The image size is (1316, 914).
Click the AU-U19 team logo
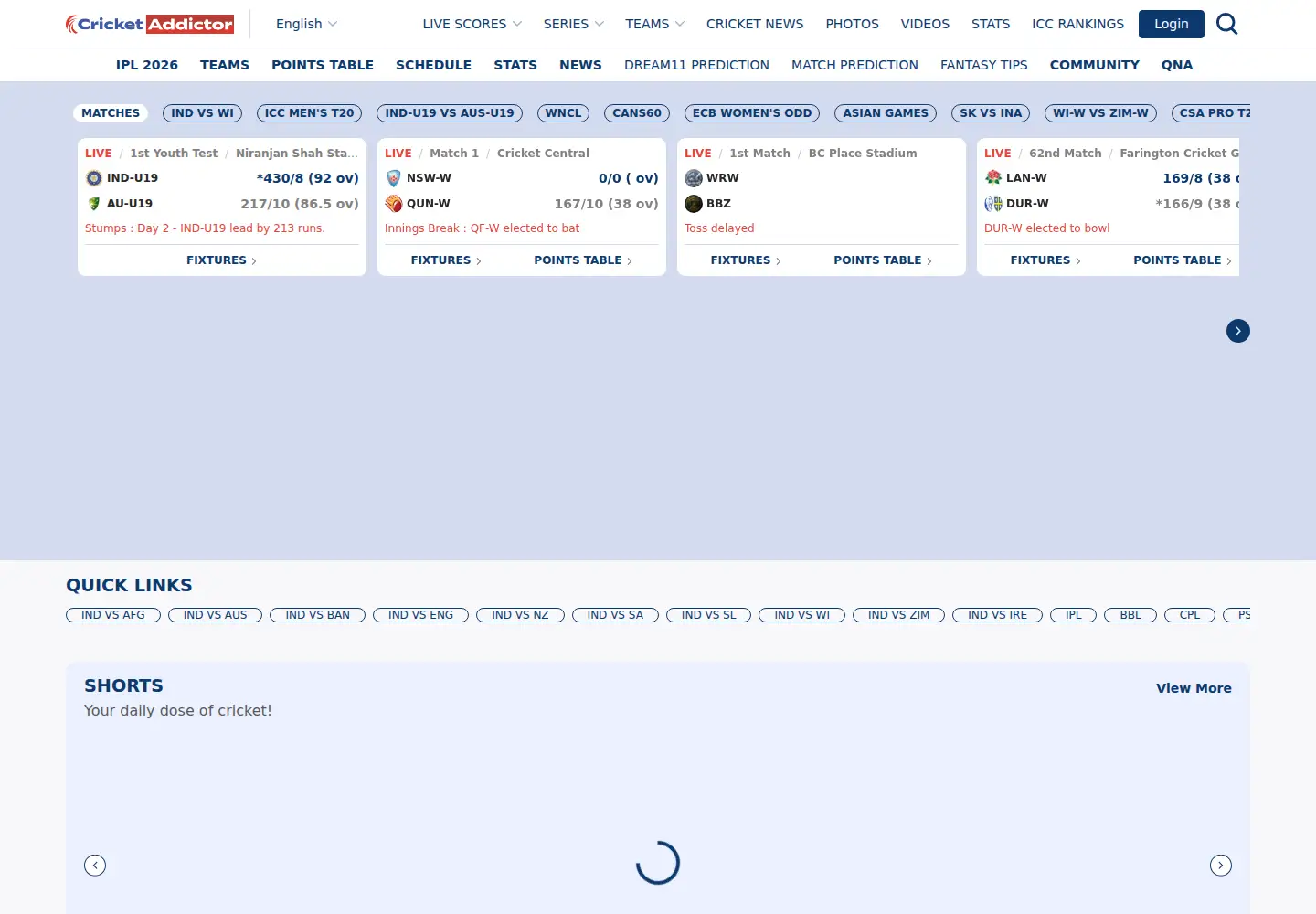94,204
